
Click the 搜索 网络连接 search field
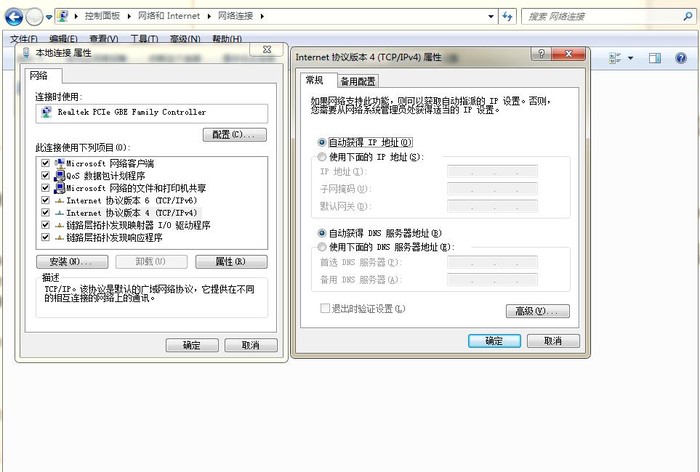600,16
